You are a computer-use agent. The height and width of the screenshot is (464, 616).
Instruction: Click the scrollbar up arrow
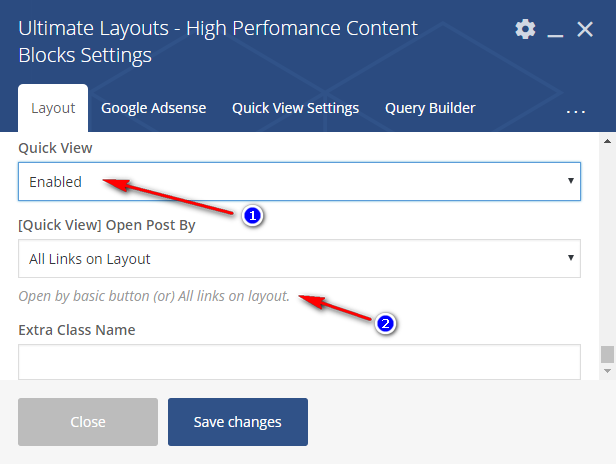pos(607,142)
